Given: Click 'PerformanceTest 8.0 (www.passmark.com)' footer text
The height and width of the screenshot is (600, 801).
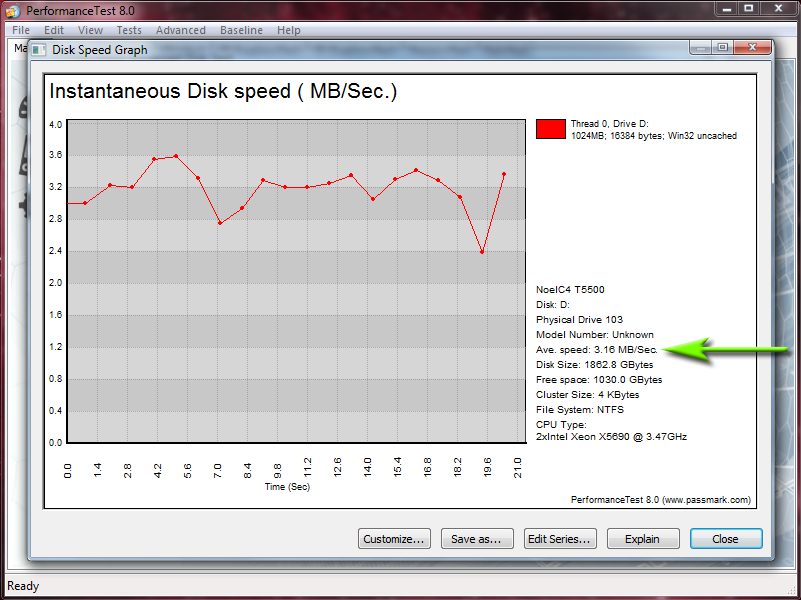Looking at the screenshot, I should 661,500.
